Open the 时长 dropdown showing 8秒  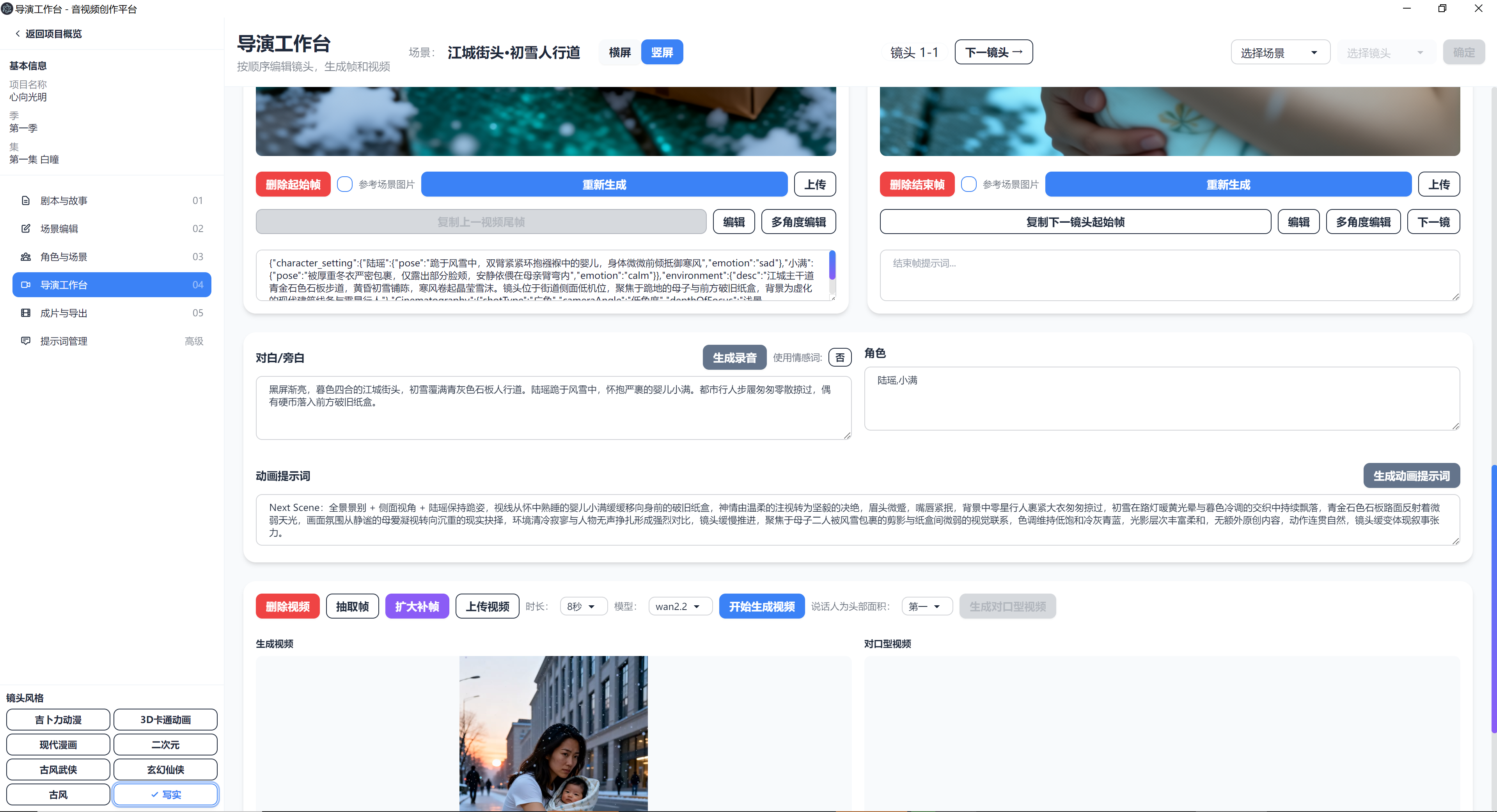click(584, 606)
